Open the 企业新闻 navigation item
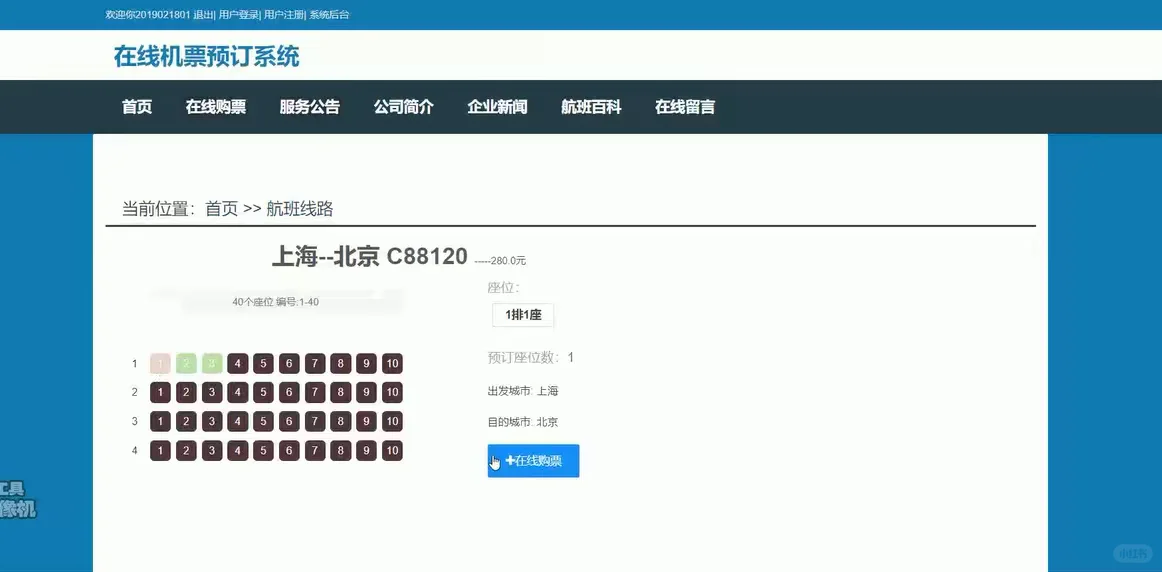 click(497, 107)
